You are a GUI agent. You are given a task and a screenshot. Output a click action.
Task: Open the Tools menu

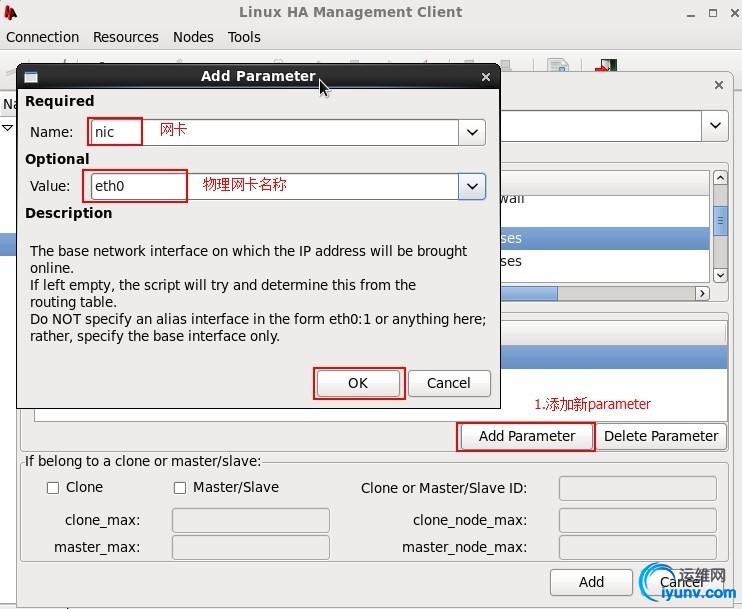(x=244, y=37)
